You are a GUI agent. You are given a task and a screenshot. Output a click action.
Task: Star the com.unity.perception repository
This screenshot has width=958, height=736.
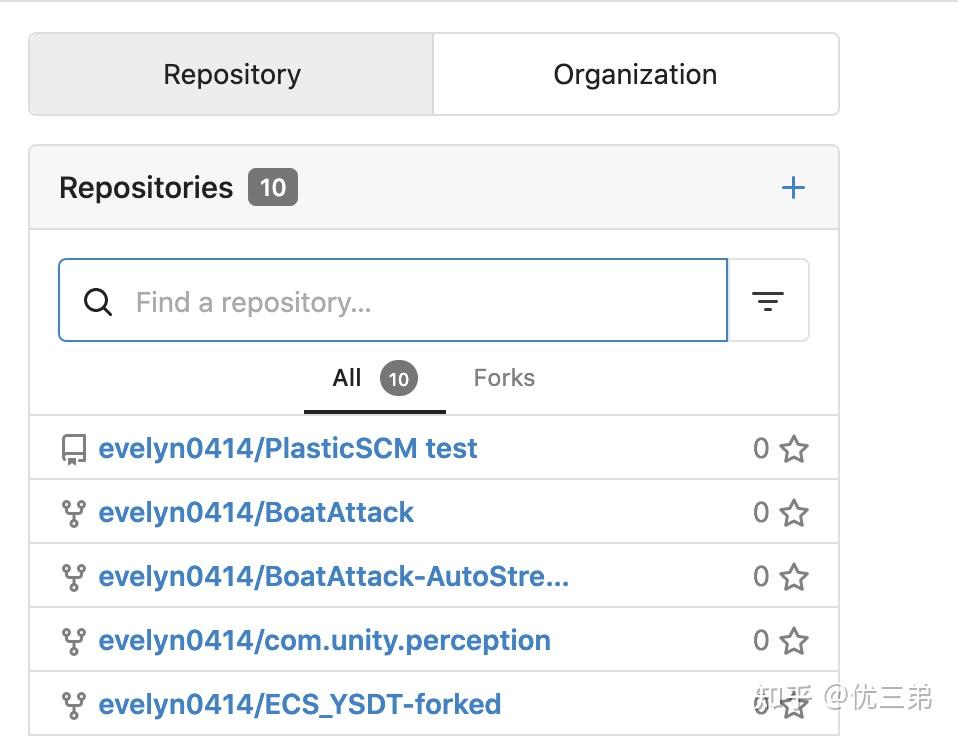794,641
